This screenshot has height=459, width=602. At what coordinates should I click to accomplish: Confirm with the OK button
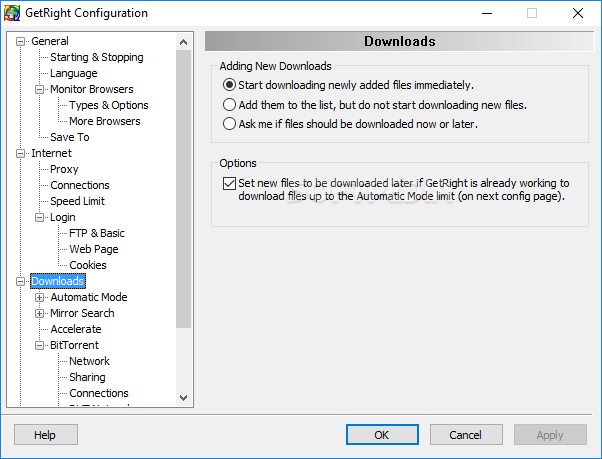[x=382, y=435]
